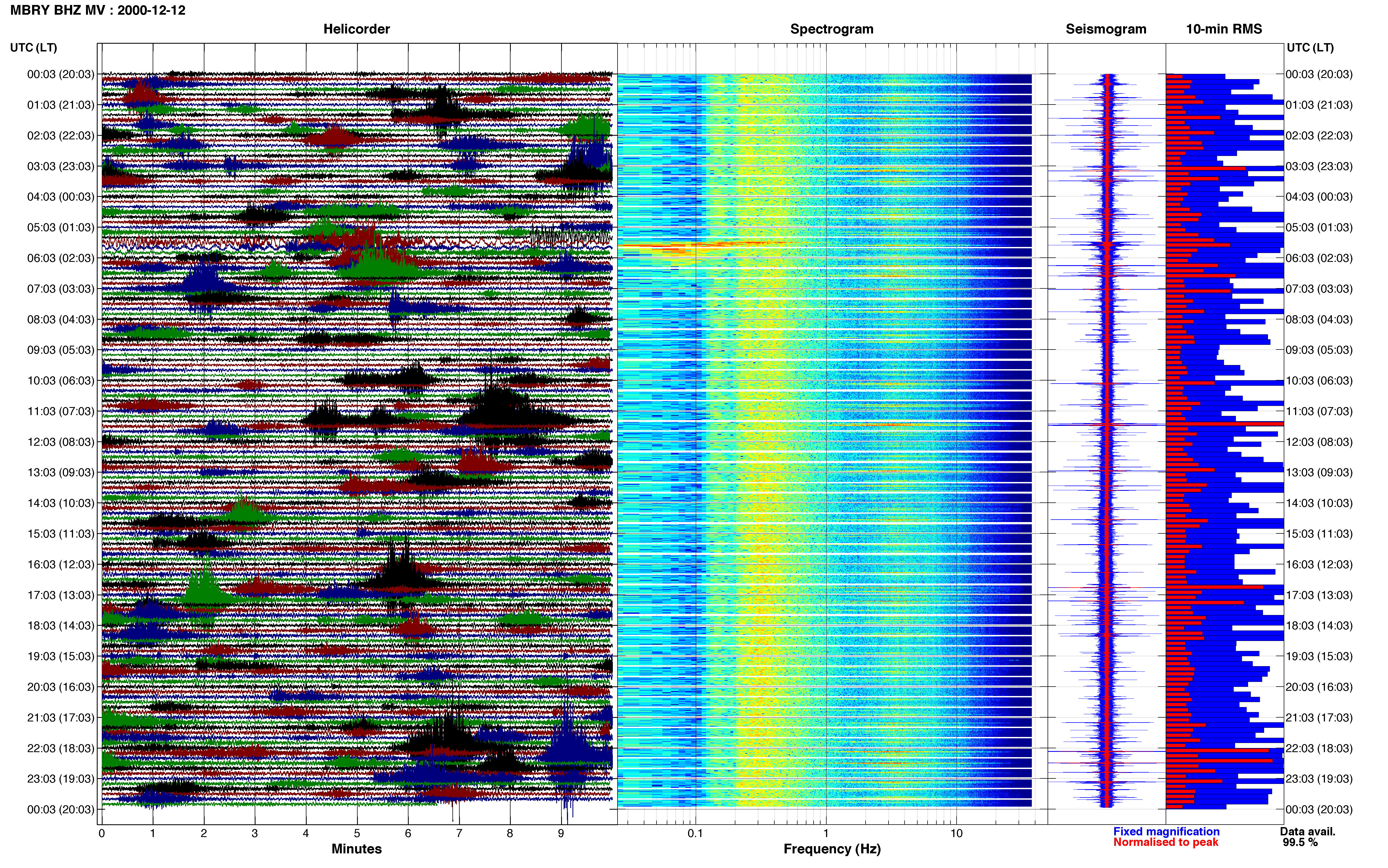Click the 'Seismogram' panel heading
The height and width of the screenshot is (868, 1388).
click(x=1106, y=29)
